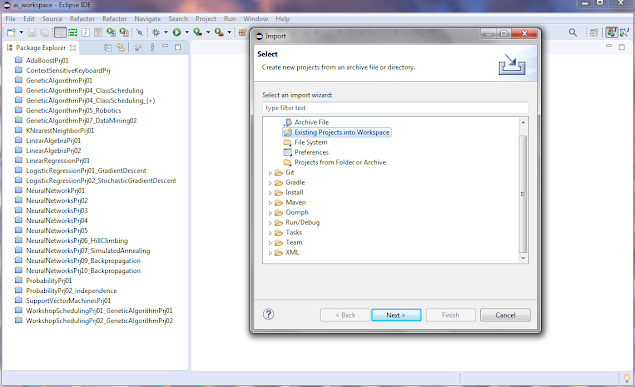Click the Next > button
The image size is (635, 387).
click(x=396, y=315)
